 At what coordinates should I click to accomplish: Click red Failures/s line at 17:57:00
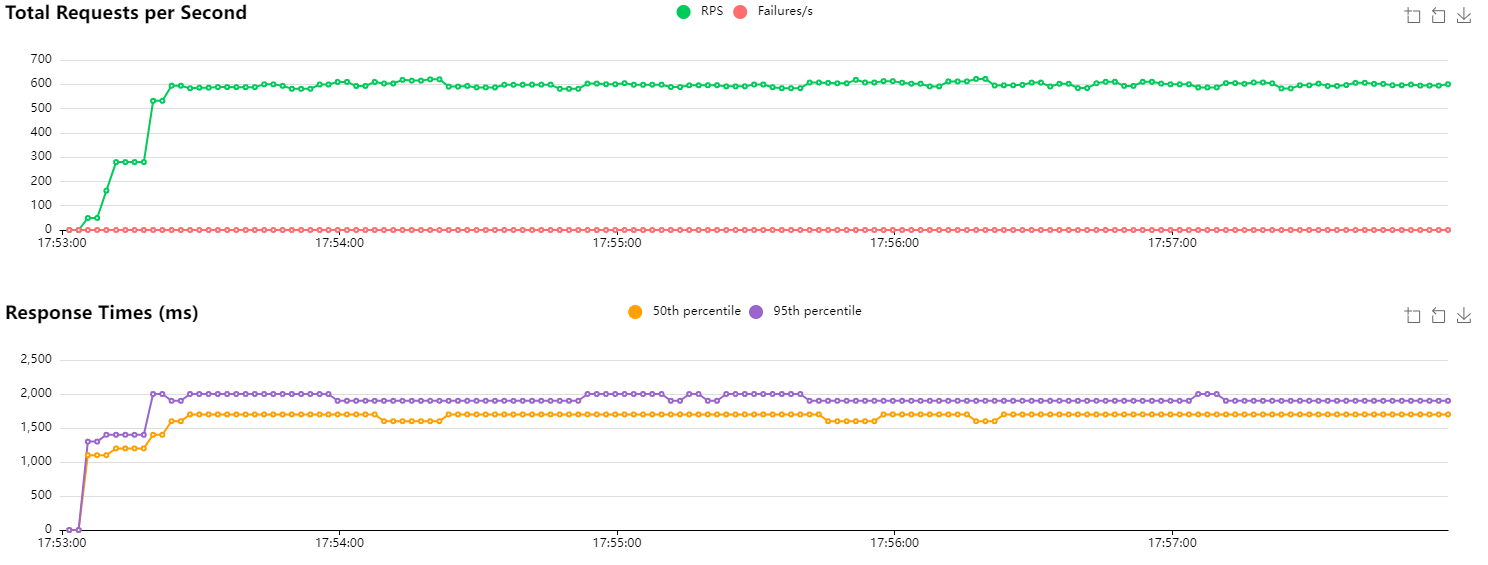point(1170,230)
